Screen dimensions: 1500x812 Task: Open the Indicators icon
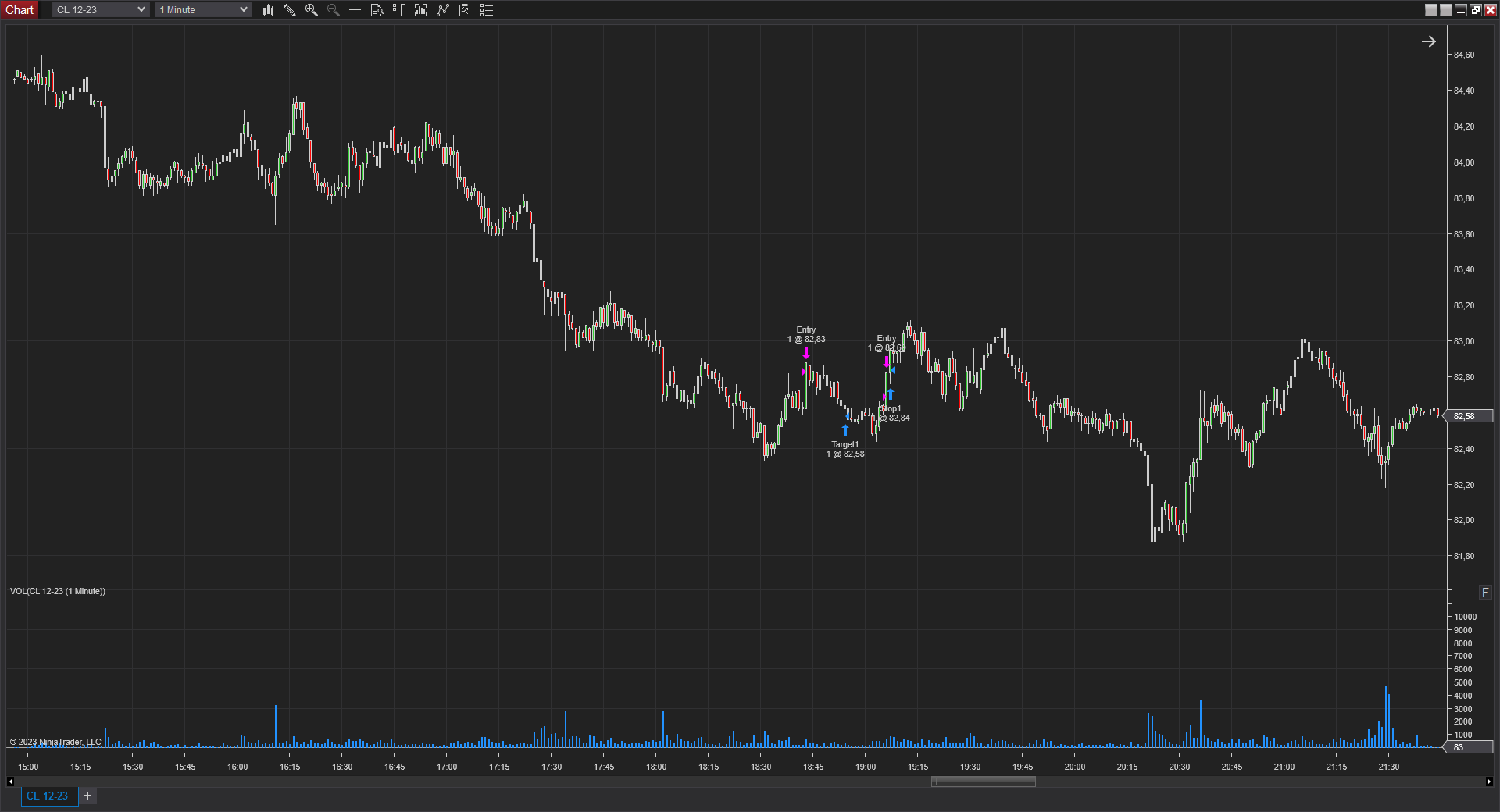pos(443,10)
